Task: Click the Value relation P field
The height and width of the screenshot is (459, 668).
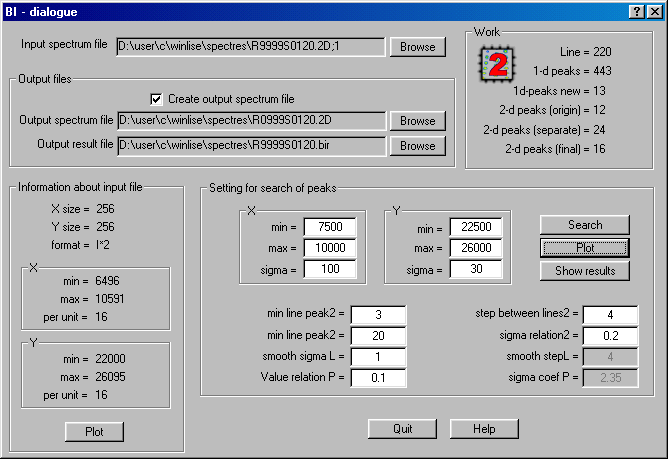Action: [378, 377]
